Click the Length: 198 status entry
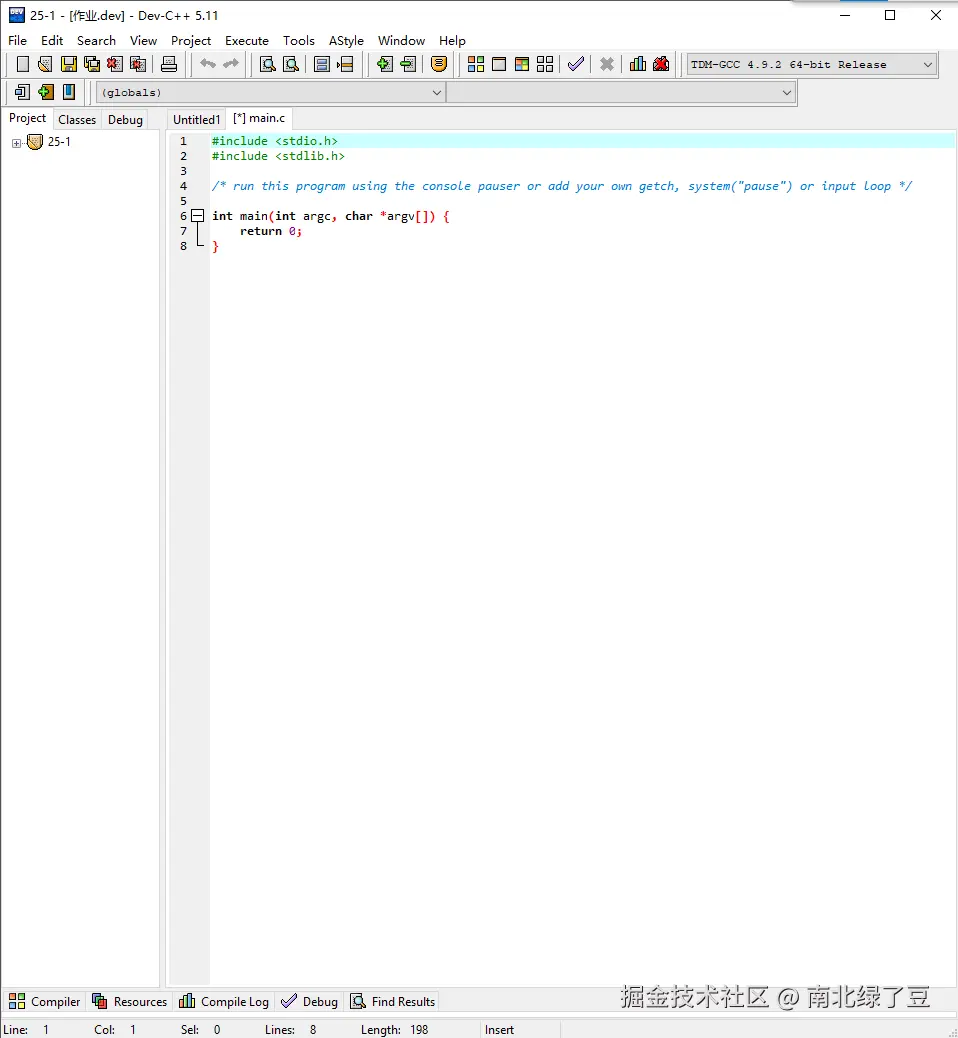 tap(395, 1029)
